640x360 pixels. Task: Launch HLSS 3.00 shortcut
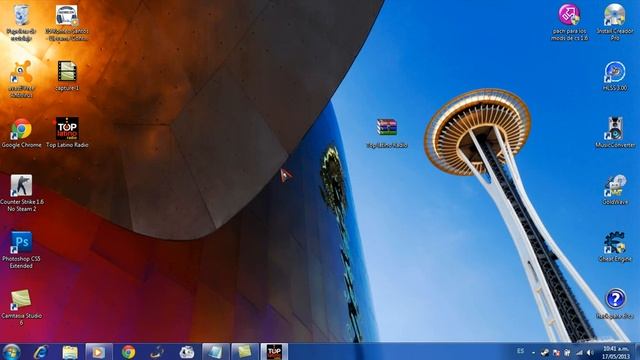615,76
